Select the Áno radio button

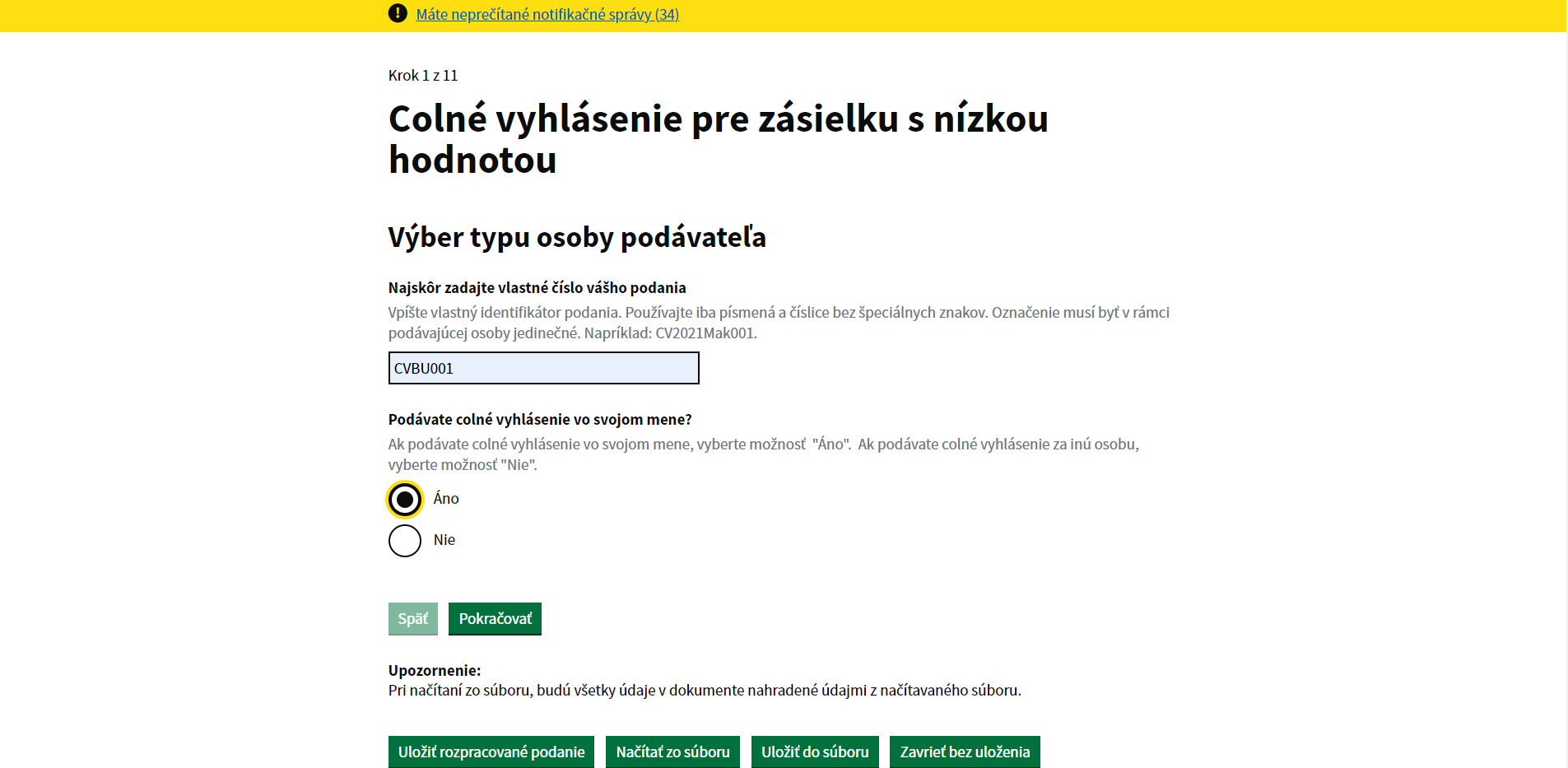point(405,500)
